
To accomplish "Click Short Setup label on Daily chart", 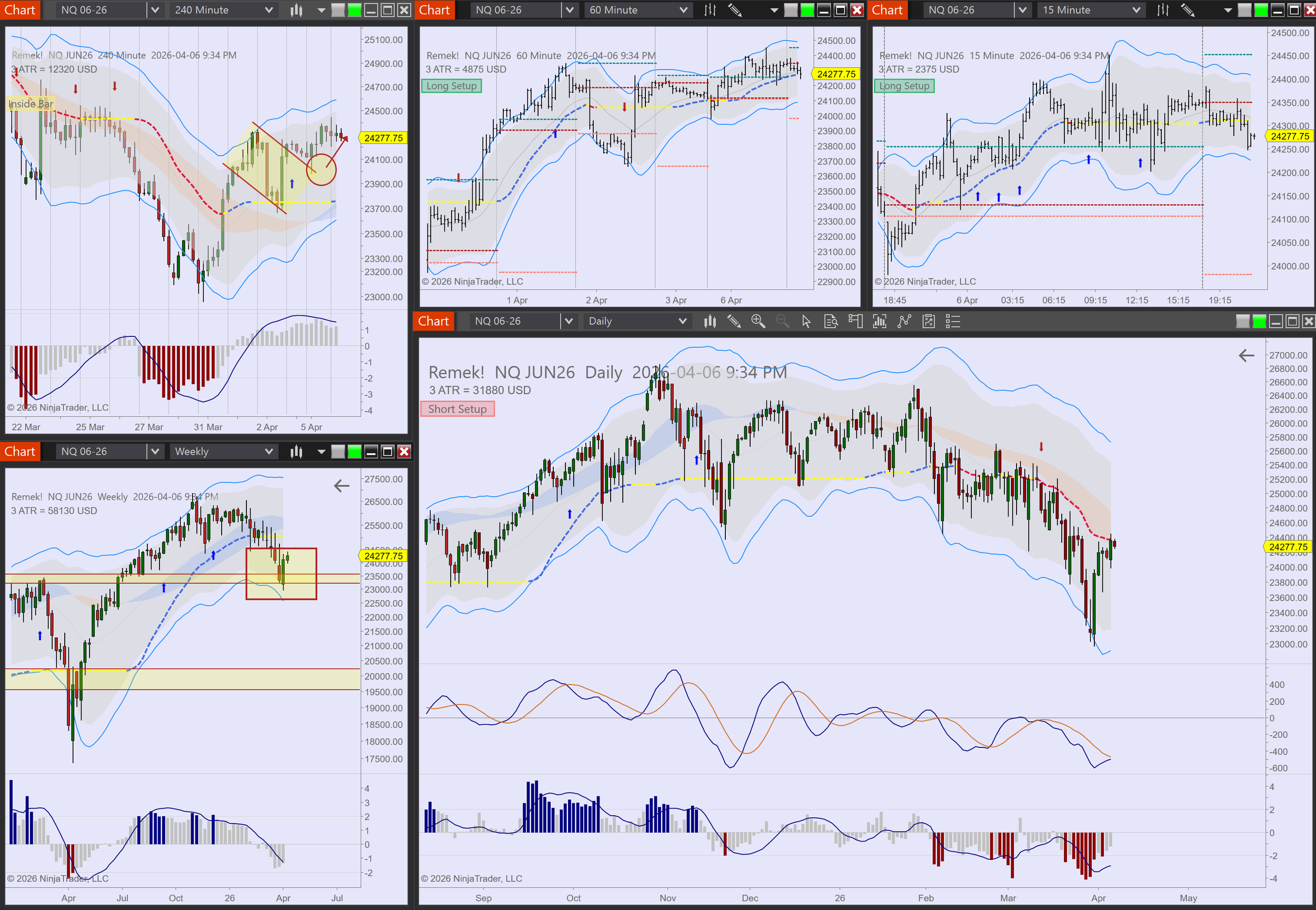I will (x=457, y=409).
